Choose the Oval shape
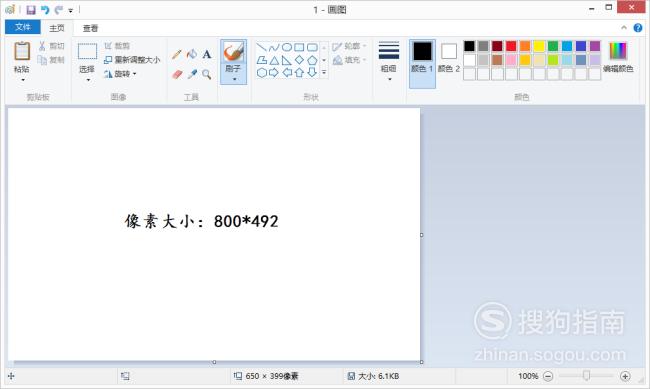 [x=287, y=47]
